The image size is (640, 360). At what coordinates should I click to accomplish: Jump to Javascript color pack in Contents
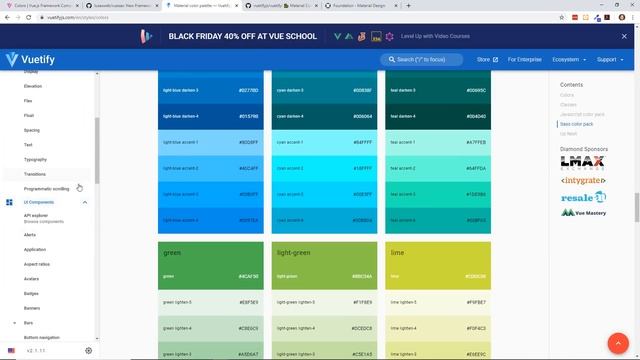pyautogui.click(x=582, y=114)
